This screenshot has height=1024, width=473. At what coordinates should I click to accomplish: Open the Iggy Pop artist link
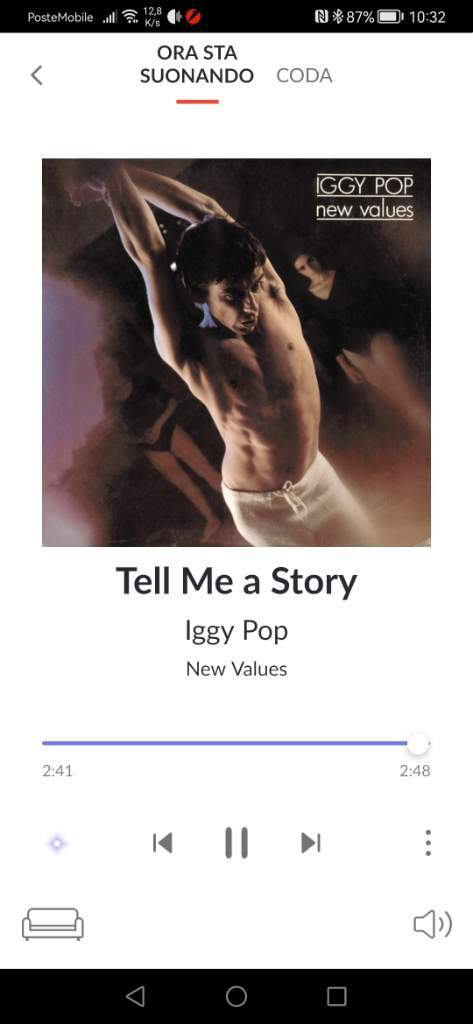pyautogui.click(x=236, y=632)
